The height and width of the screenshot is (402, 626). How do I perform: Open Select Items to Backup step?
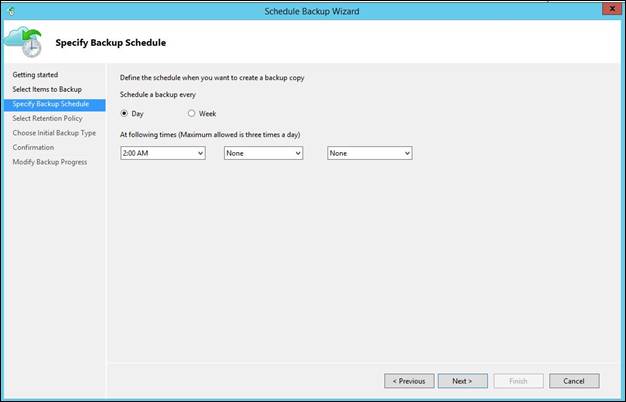point(47,89)
